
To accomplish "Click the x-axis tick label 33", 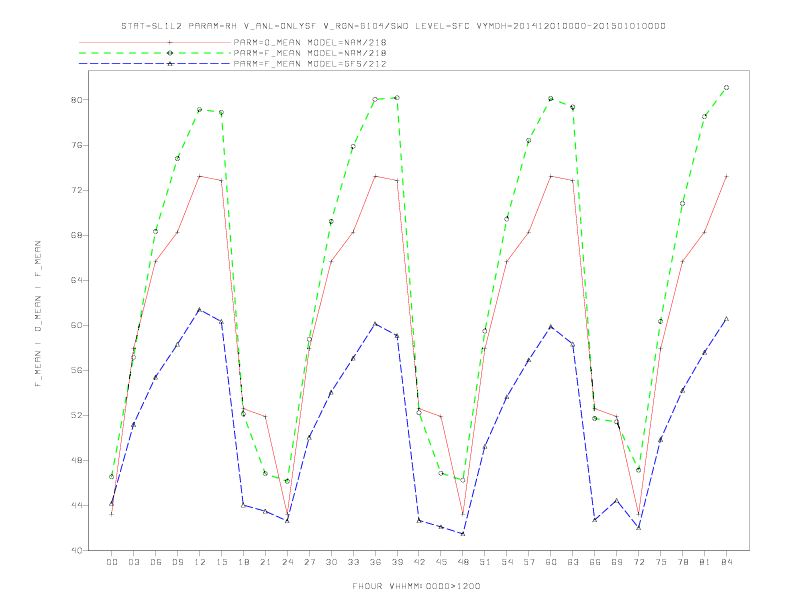I will (353, 562).
